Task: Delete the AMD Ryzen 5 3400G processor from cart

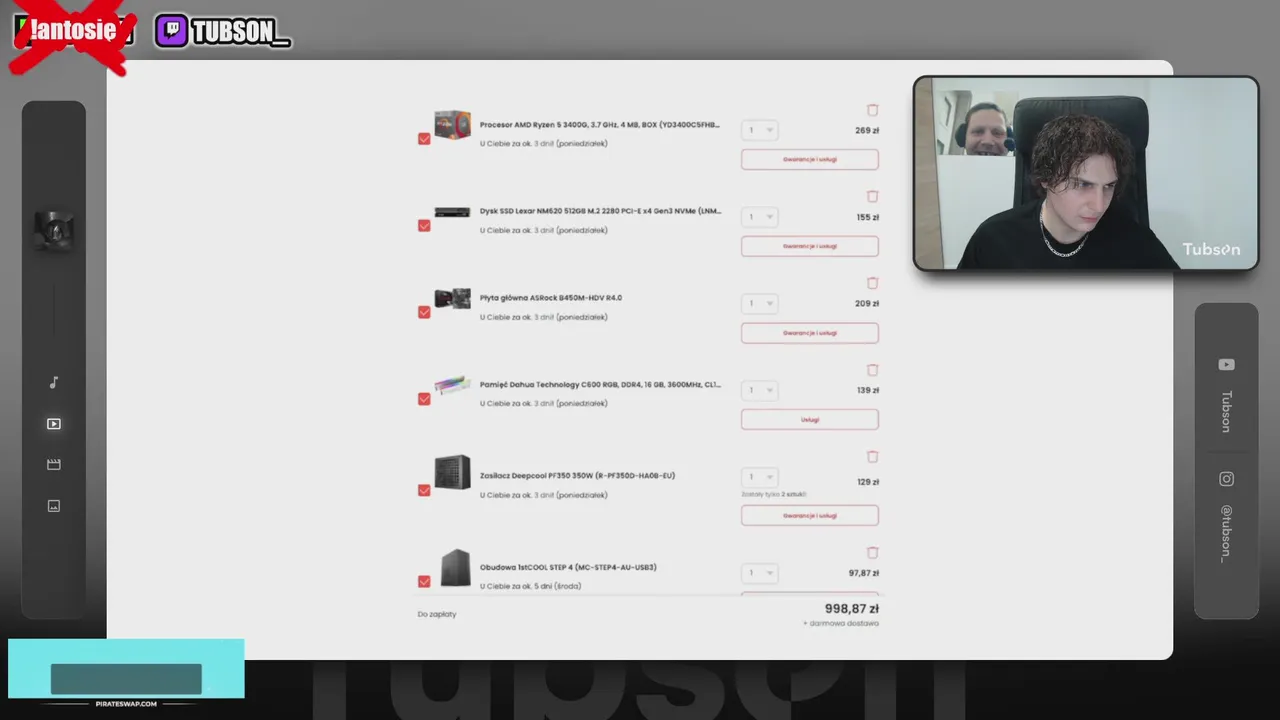Action: (872, 110)
